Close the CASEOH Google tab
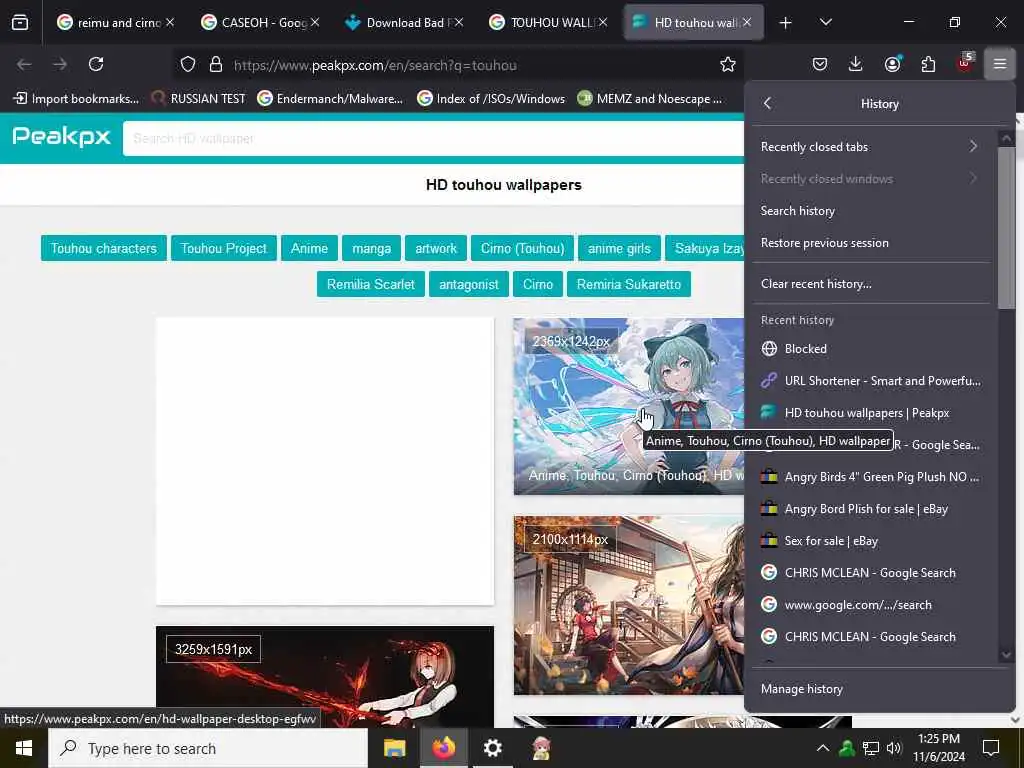Viewport: 1024px width, 768px height. [x=315, y=22]
